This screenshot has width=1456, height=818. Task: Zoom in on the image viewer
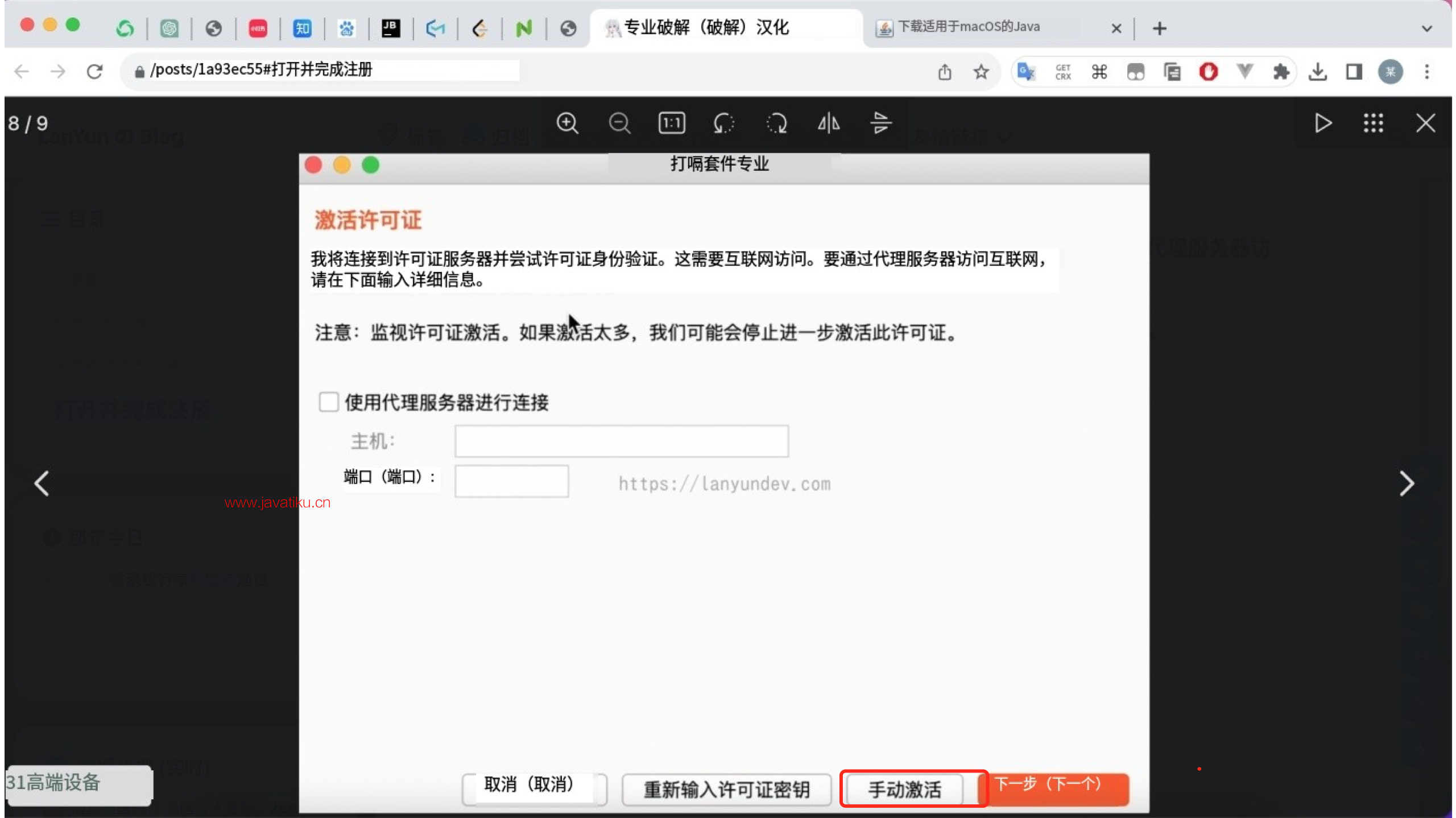(x=567, y=123)
